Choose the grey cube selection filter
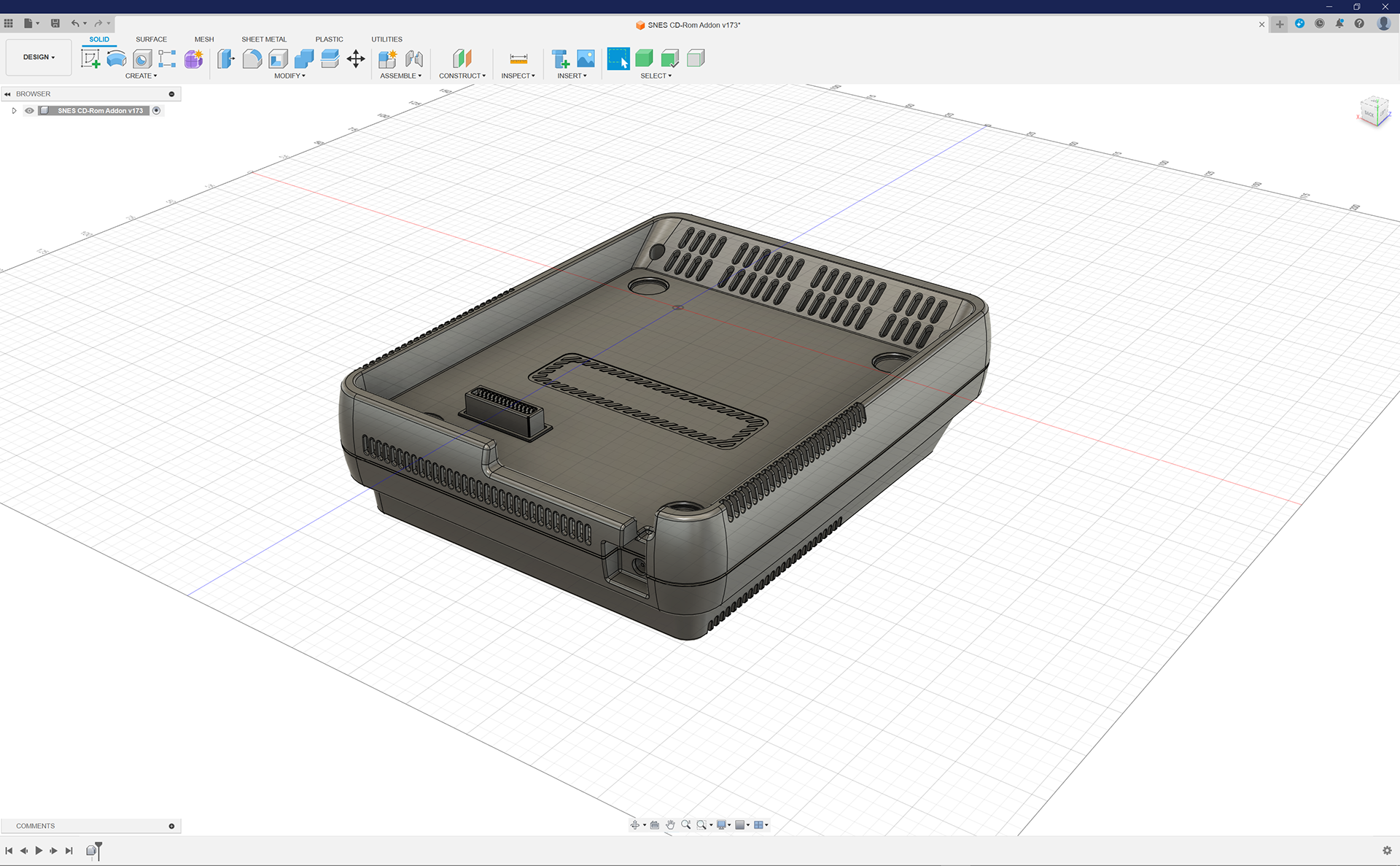The width and height of the screenshot is (1400, 866). [696, 58]
